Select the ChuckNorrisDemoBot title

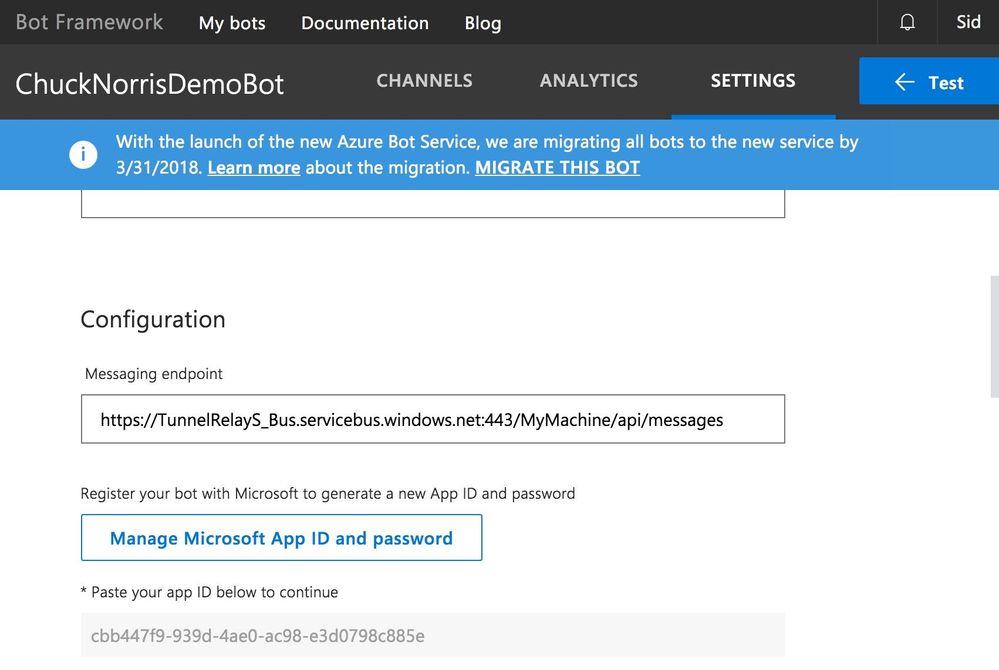click(x=150, y=83)
